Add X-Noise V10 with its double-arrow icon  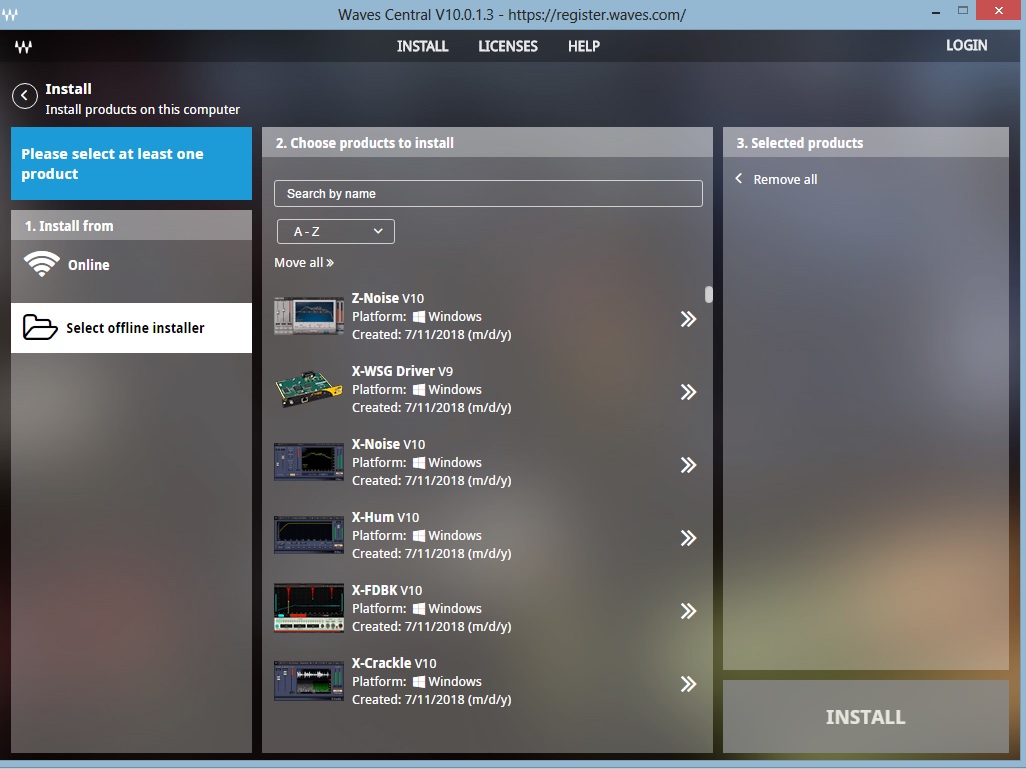click(688, 465)
